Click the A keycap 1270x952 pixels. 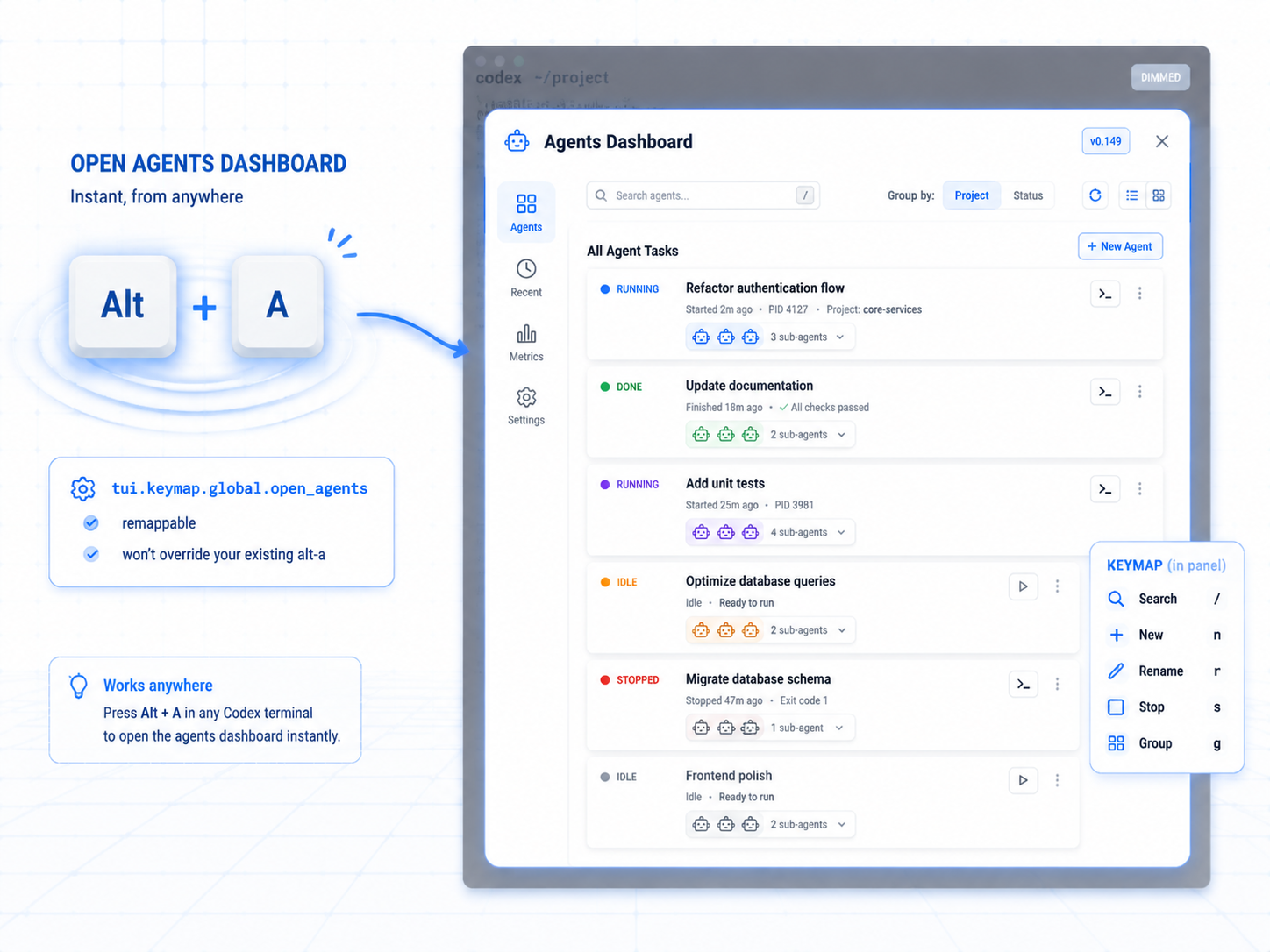[277, 306]
